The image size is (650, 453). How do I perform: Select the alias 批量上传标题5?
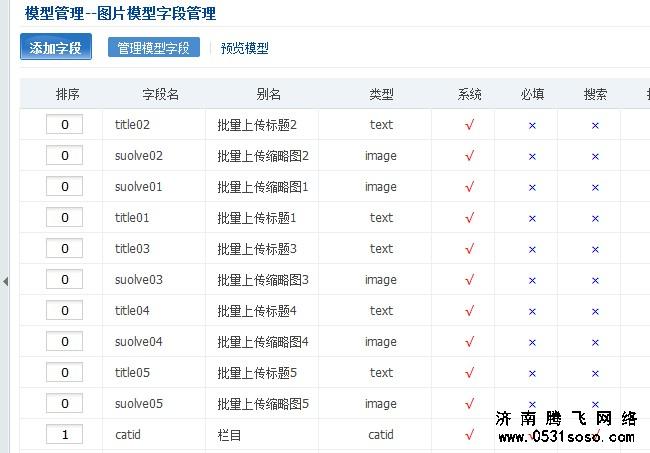(x=257, y=373)
